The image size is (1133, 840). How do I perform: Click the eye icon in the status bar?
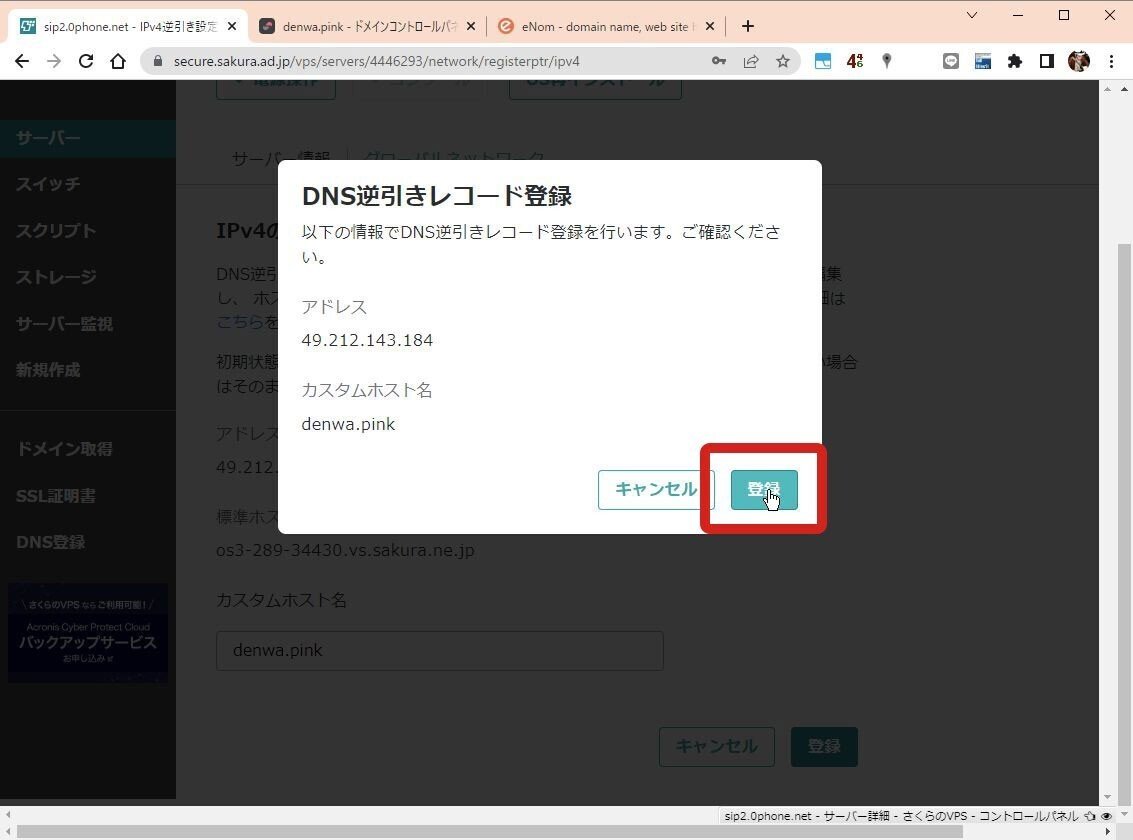[x=1106, y=816]
